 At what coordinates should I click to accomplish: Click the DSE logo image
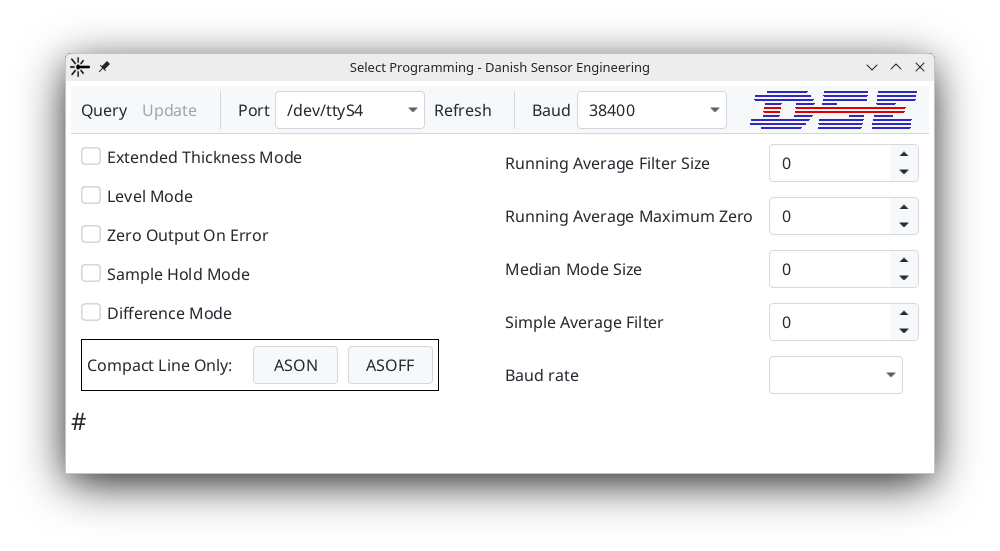click(x=832, y=110)
